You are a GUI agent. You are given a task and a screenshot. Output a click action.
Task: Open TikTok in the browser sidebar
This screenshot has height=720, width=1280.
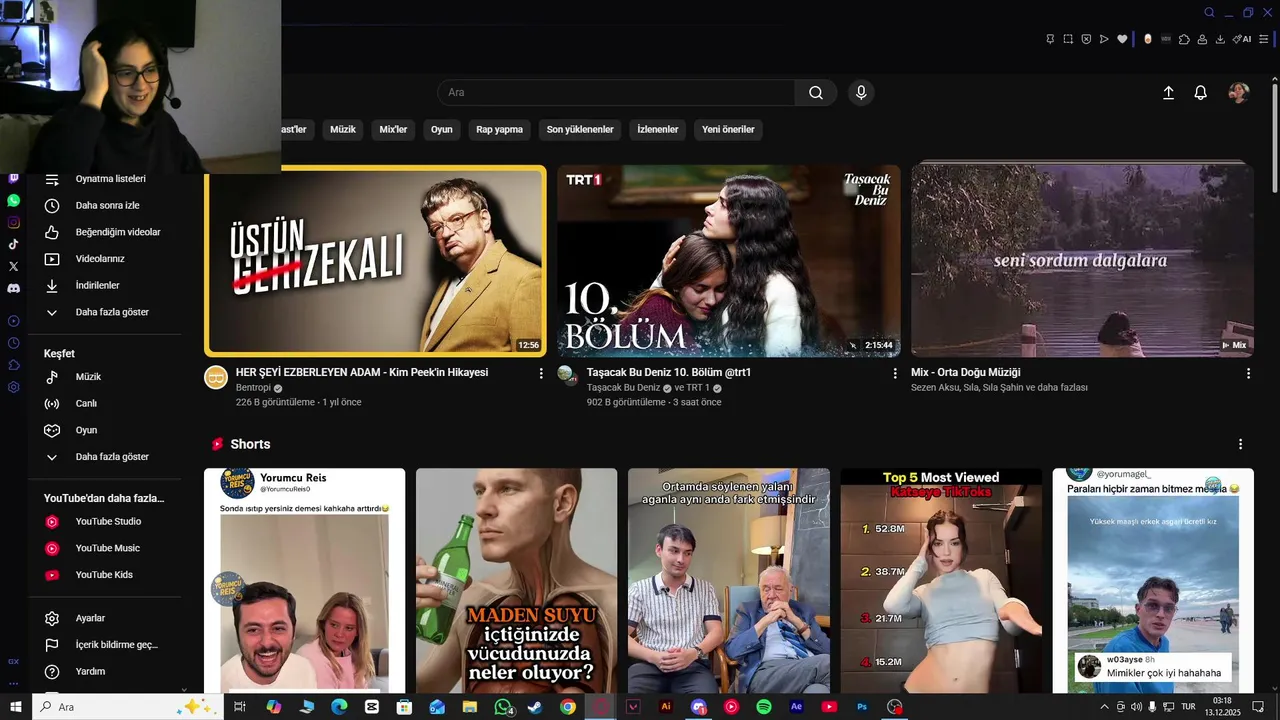tap(13, 244)
